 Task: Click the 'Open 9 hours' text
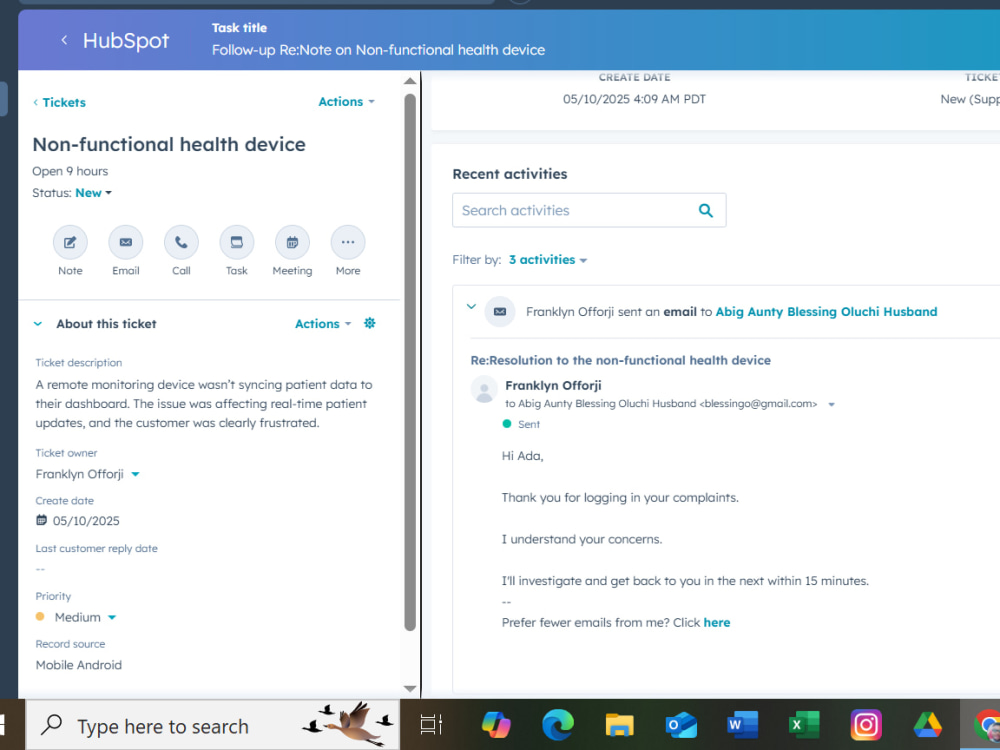70,172
